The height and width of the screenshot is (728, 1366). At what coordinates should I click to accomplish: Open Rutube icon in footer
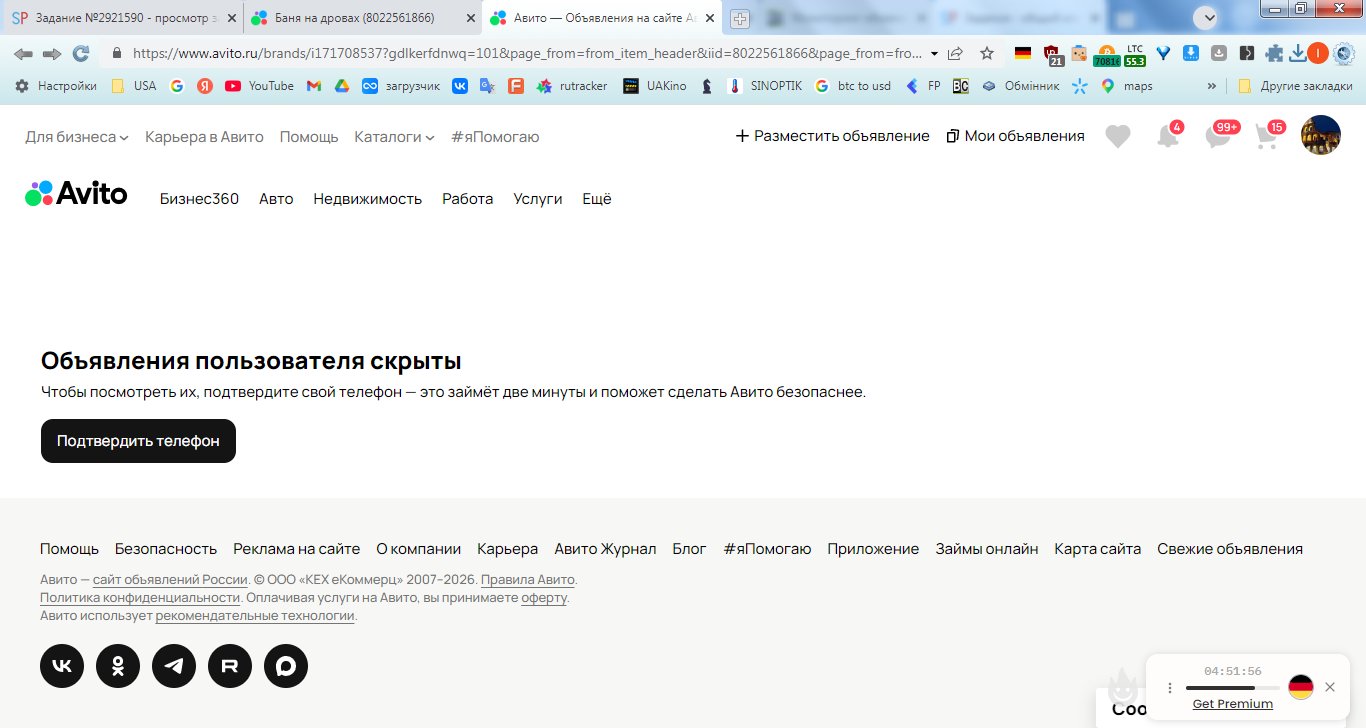coord(230,666)
